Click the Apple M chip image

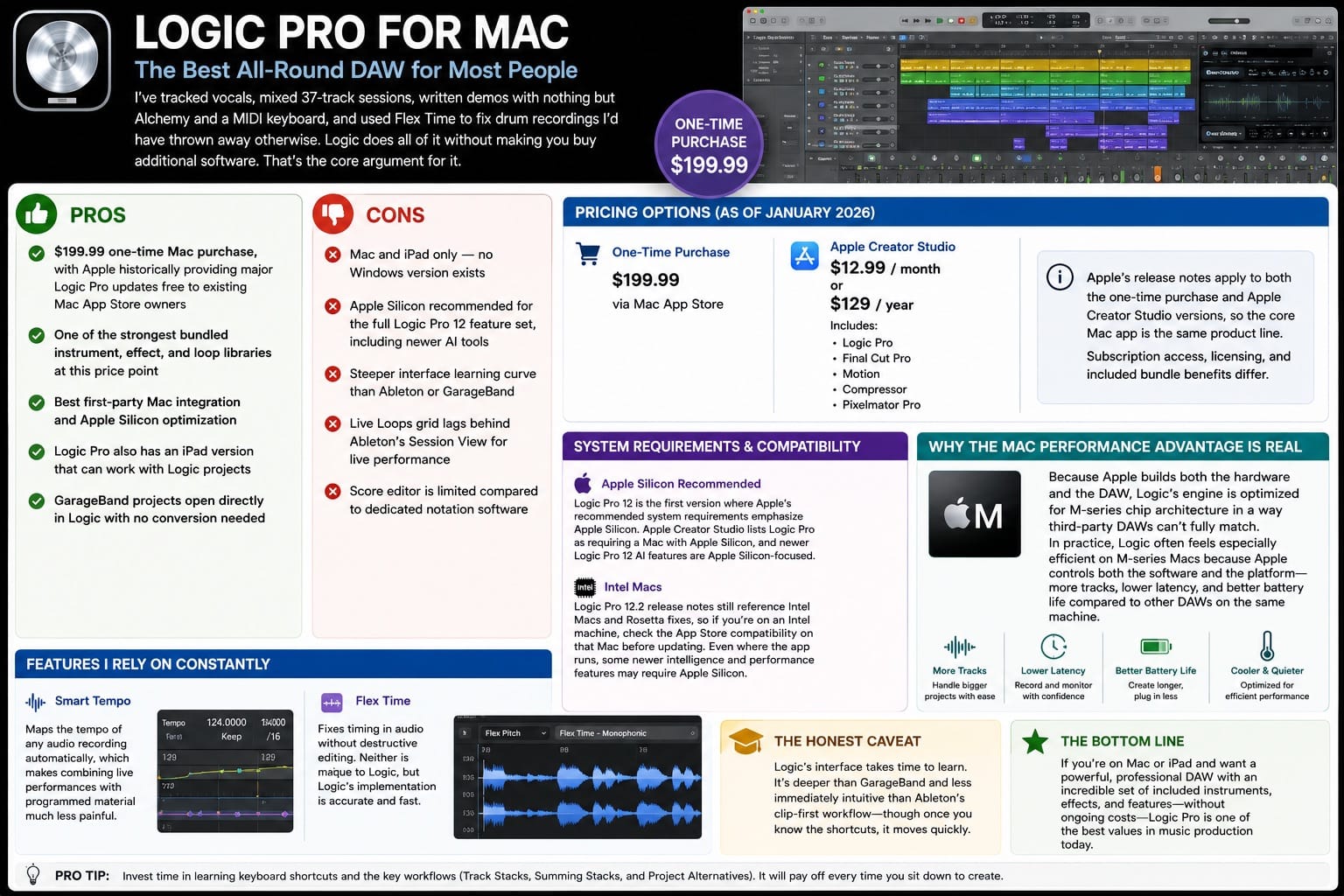click(974, 514)
